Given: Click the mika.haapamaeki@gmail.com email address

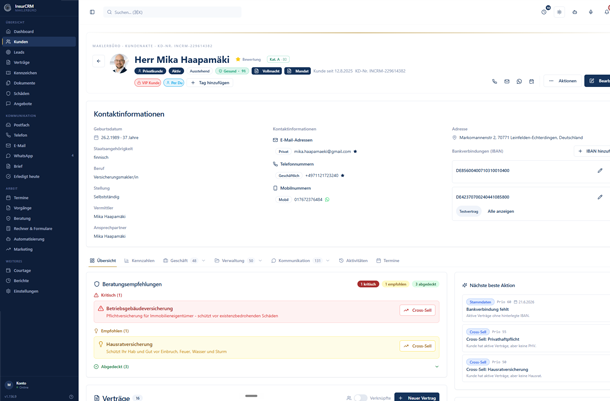Looking at the screenshot, I should coord(322,151).
